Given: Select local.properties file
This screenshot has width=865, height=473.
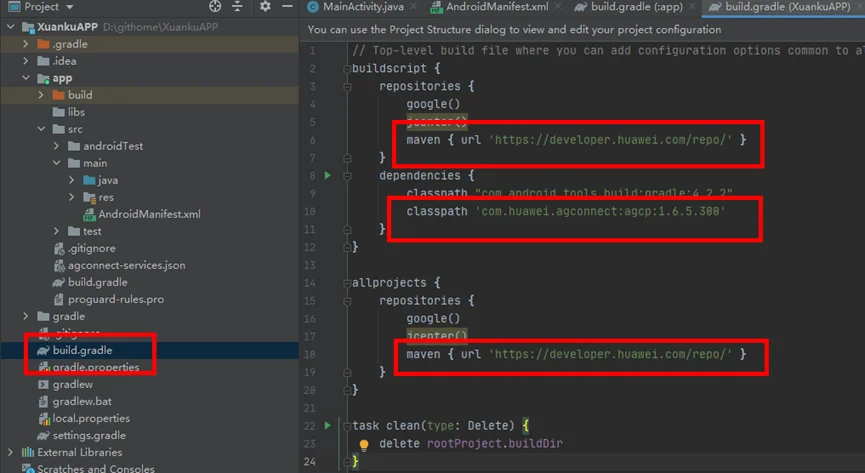Looking at the screenshot, I should point(91,418).
